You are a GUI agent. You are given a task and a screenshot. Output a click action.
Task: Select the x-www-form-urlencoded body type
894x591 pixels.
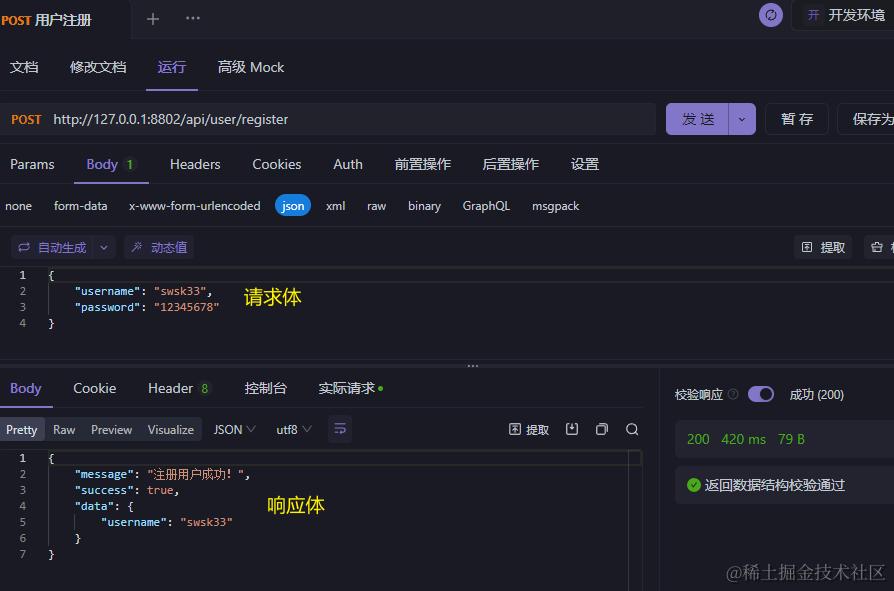(x=194, y=206)
